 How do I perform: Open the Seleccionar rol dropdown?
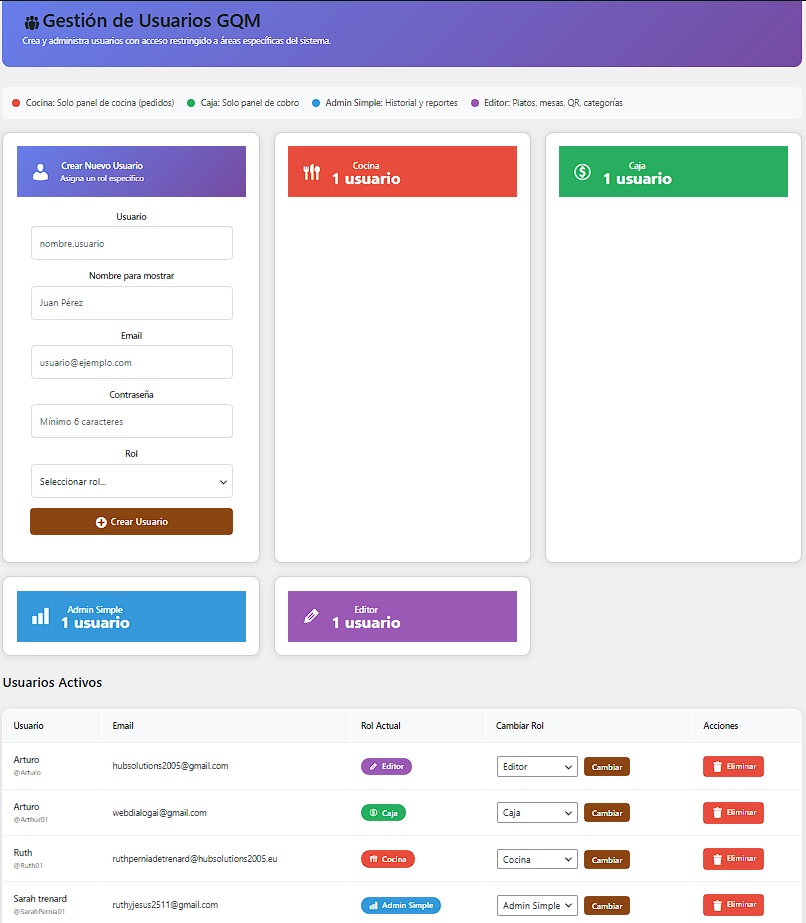[131, 481]
